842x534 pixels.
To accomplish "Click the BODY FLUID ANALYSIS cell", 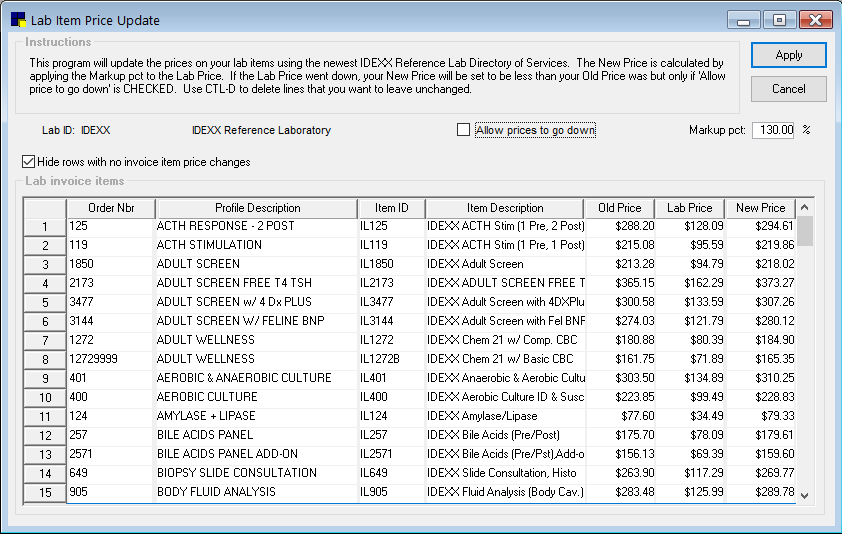I will tap(256, 492).
